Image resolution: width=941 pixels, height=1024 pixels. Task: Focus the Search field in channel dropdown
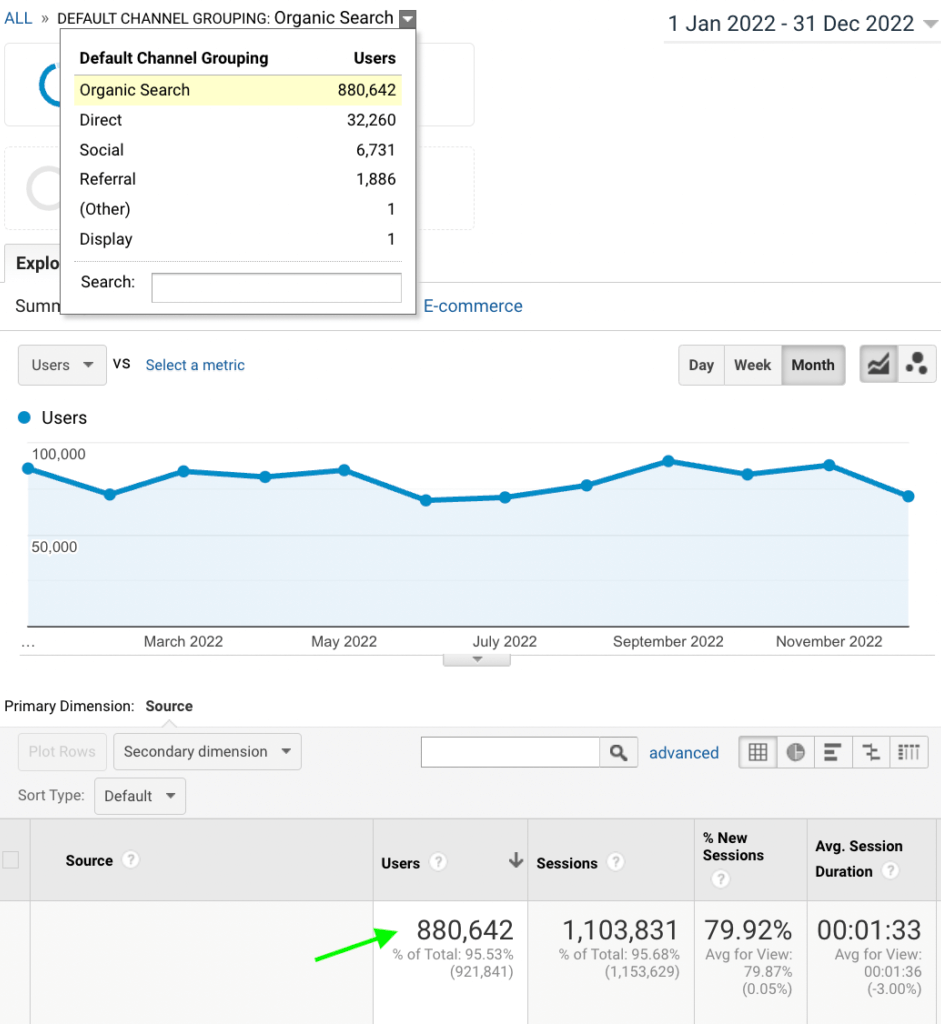point(276,288)
